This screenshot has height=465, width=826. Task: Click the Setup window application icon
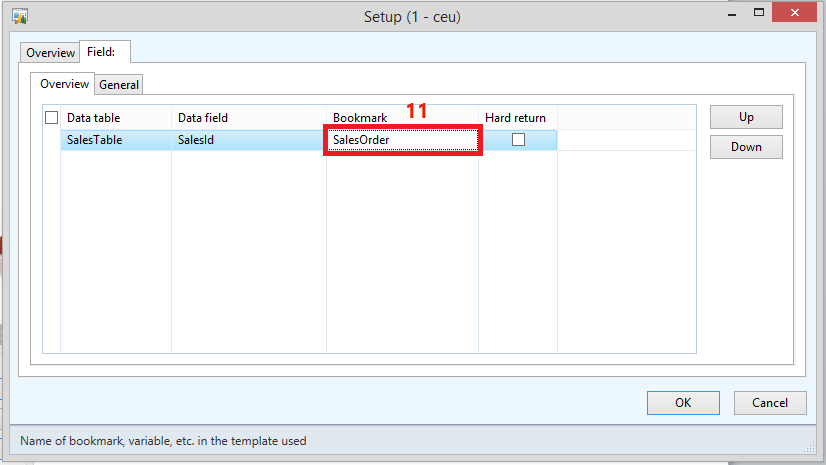click(x=20, y=16)
